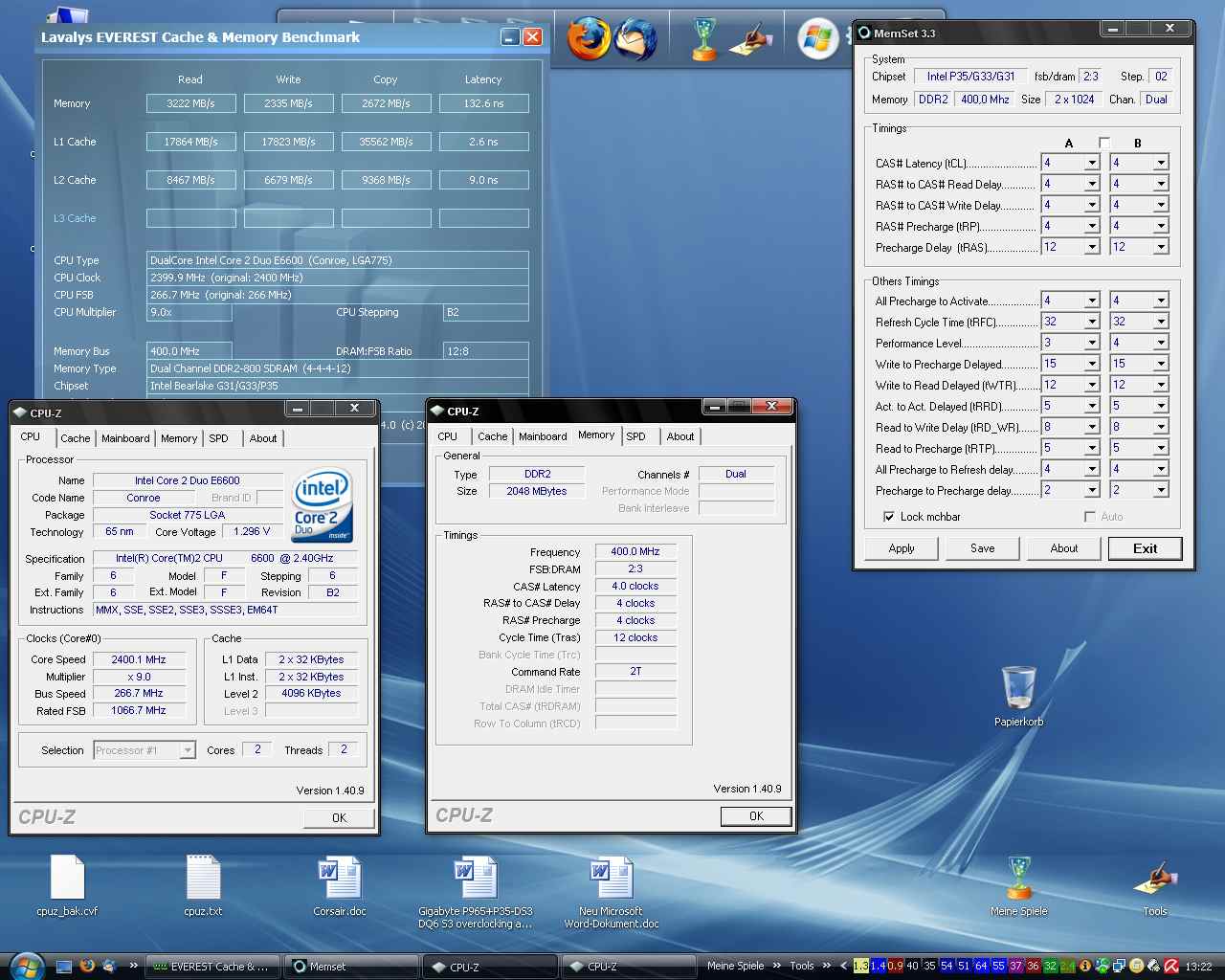Click the Avira umbrella tray icon
The width and height of the screenshot is (1225, 980).
click(x=1170, y=967)
